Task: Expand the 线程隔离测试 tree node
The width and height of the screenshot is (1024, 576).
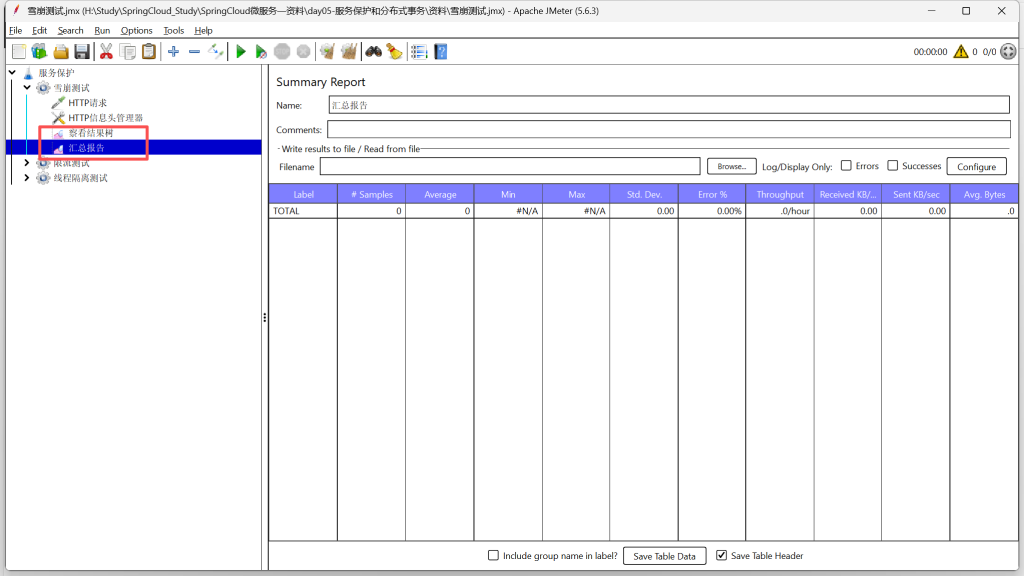Action: [x=27, y=178]
